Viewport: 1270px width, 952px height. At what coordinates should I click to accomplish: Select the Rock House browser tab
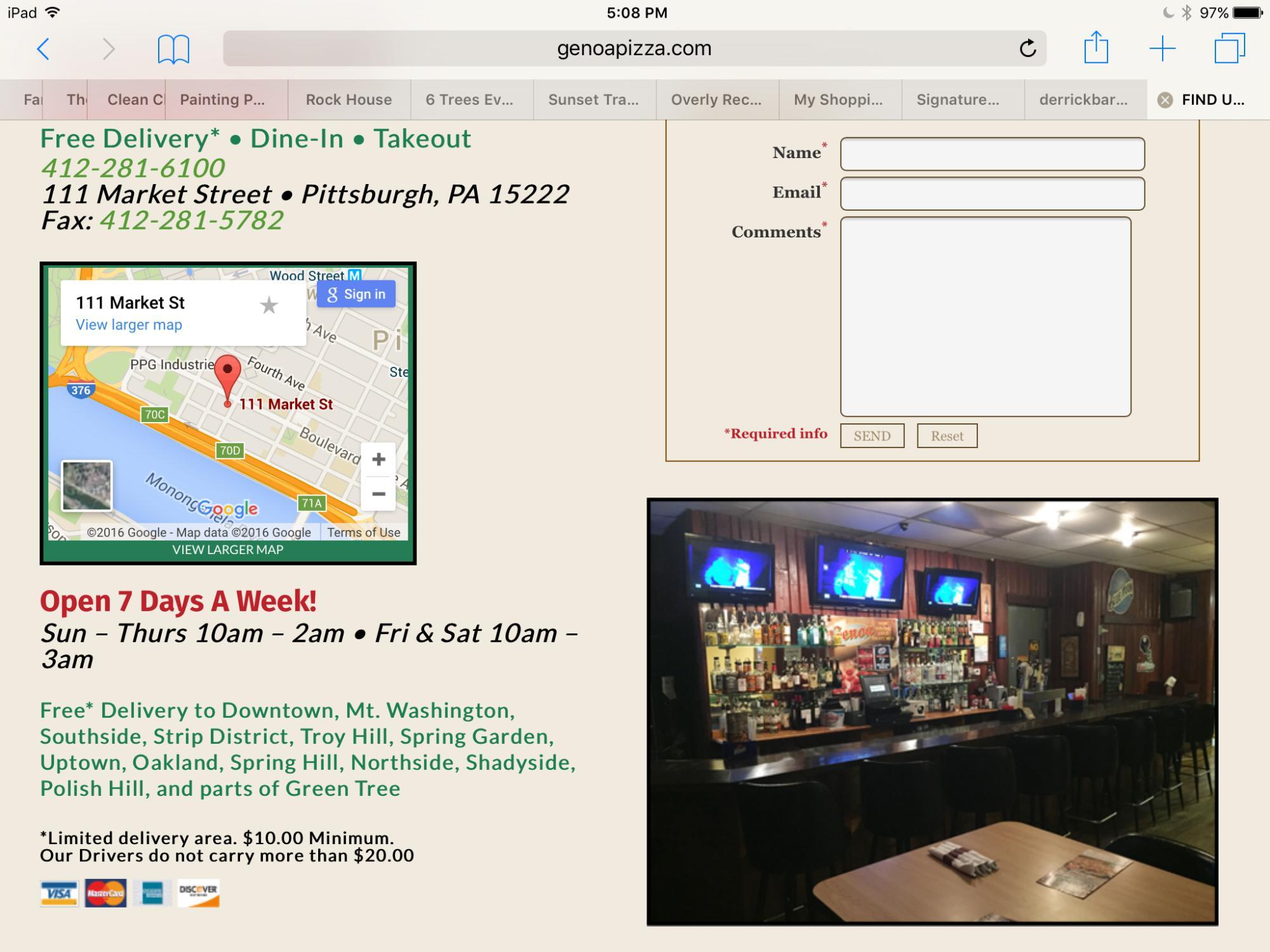[x=350, y=98]
